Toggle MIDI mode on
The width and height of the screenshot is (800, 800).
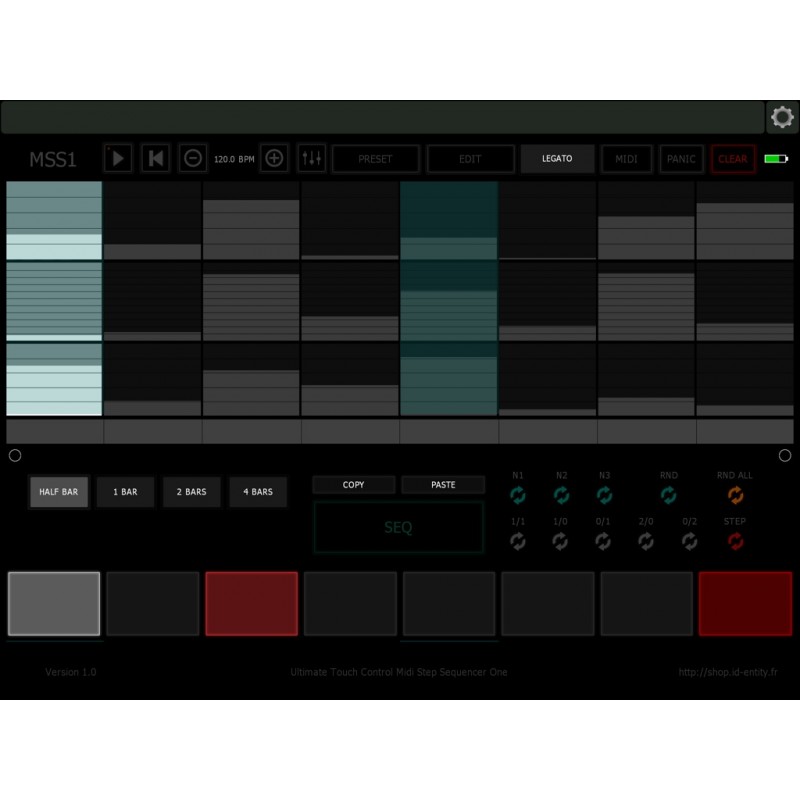pyautogui.click(x=626, y=158)
